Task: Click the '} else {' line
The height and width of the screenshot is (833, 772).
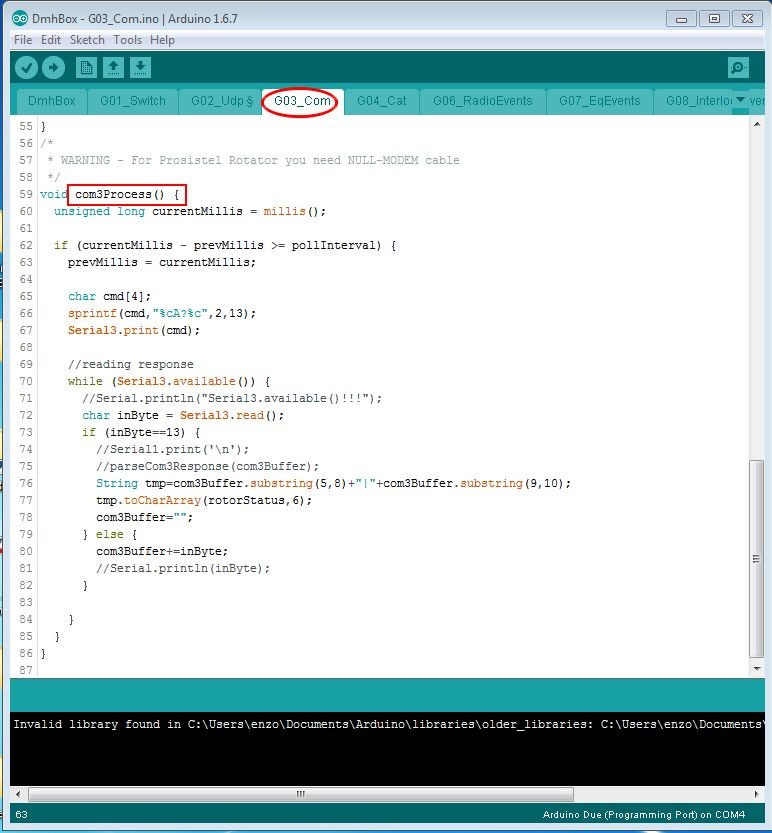Action: pos(110,534)
